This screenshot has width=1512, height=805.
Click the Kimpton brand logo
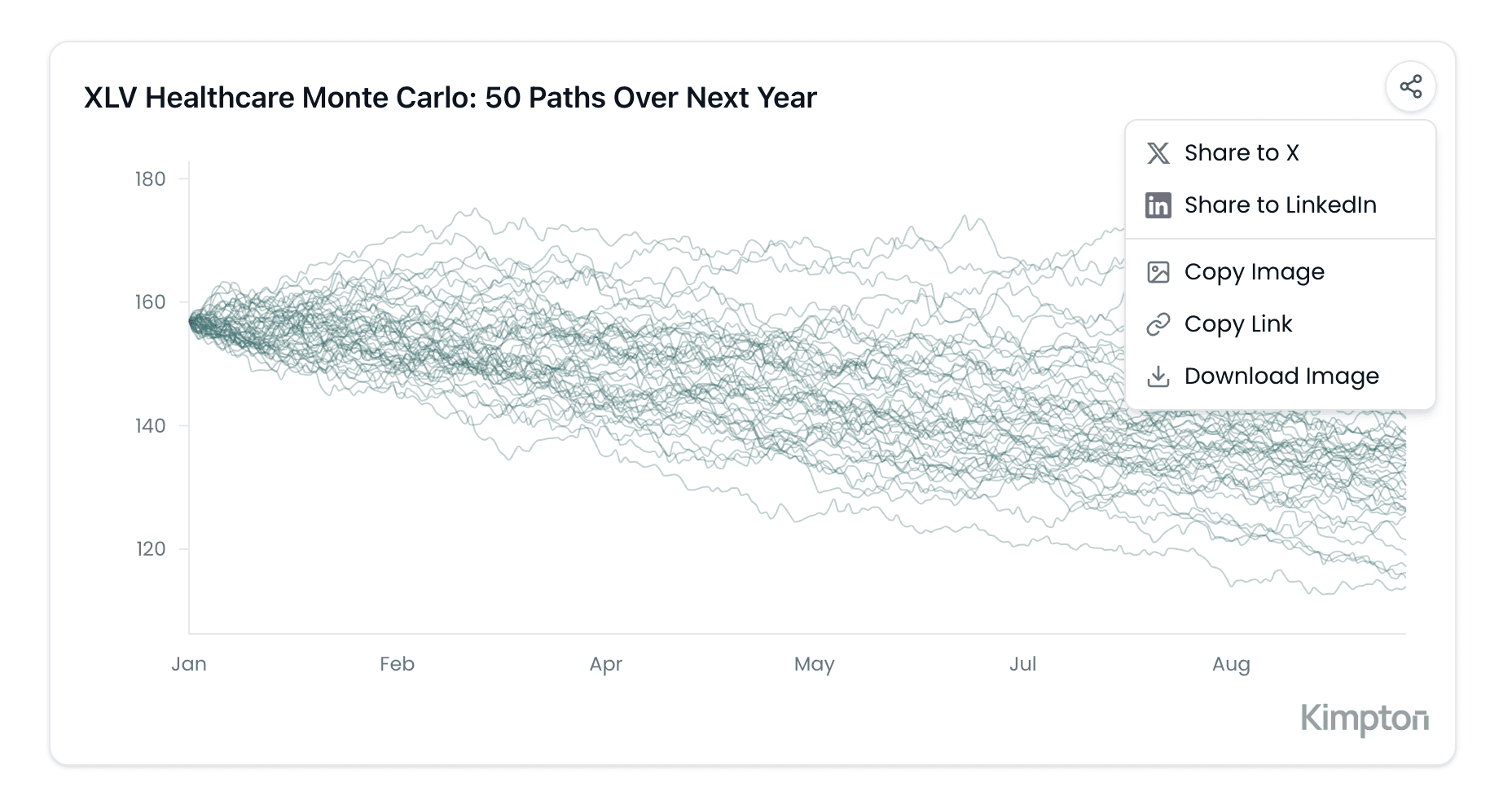(1364, 719)
